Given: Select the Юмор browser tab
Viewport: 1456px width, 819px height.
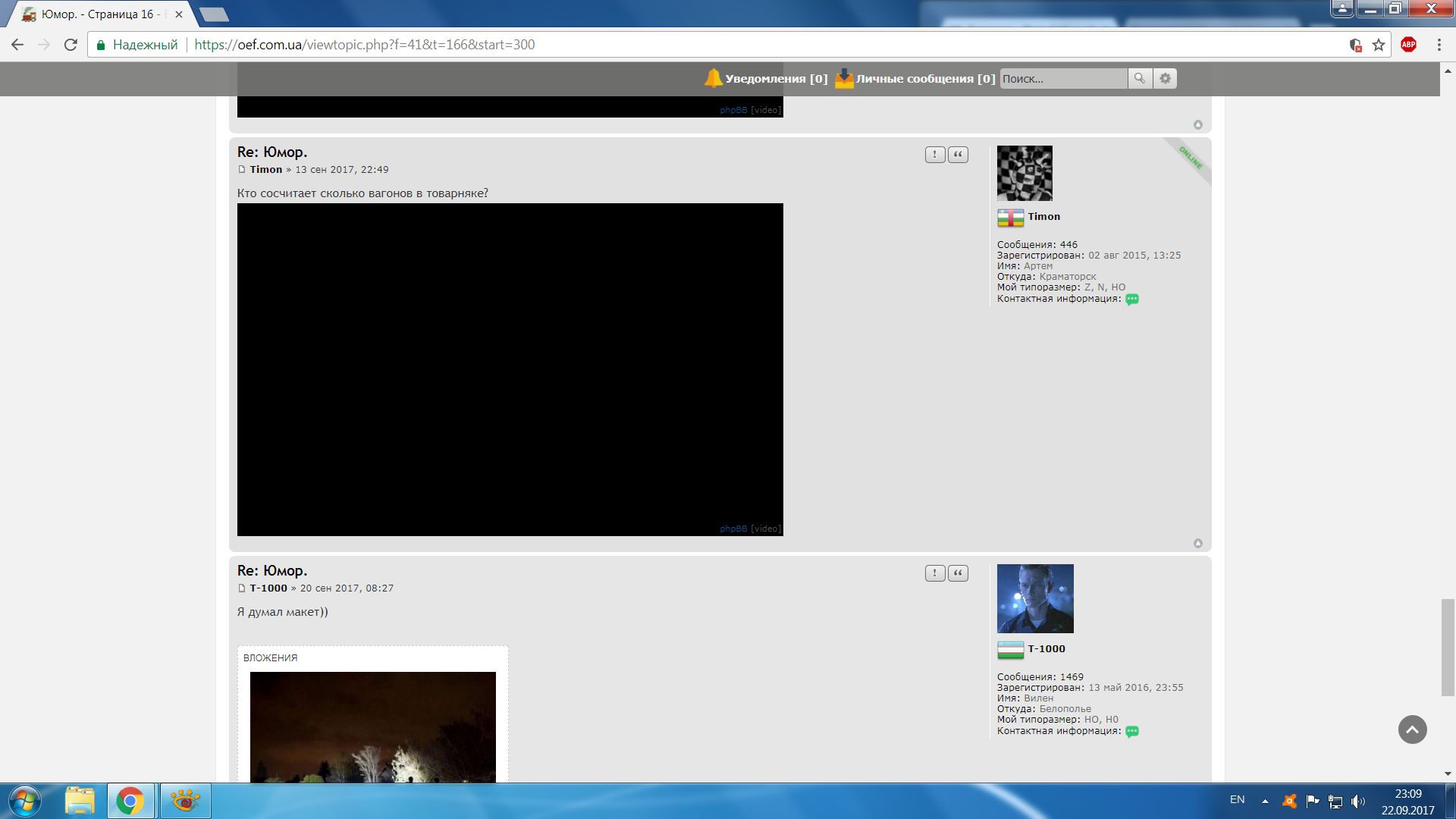Looking at the screenshot, I should pos(99,14).
